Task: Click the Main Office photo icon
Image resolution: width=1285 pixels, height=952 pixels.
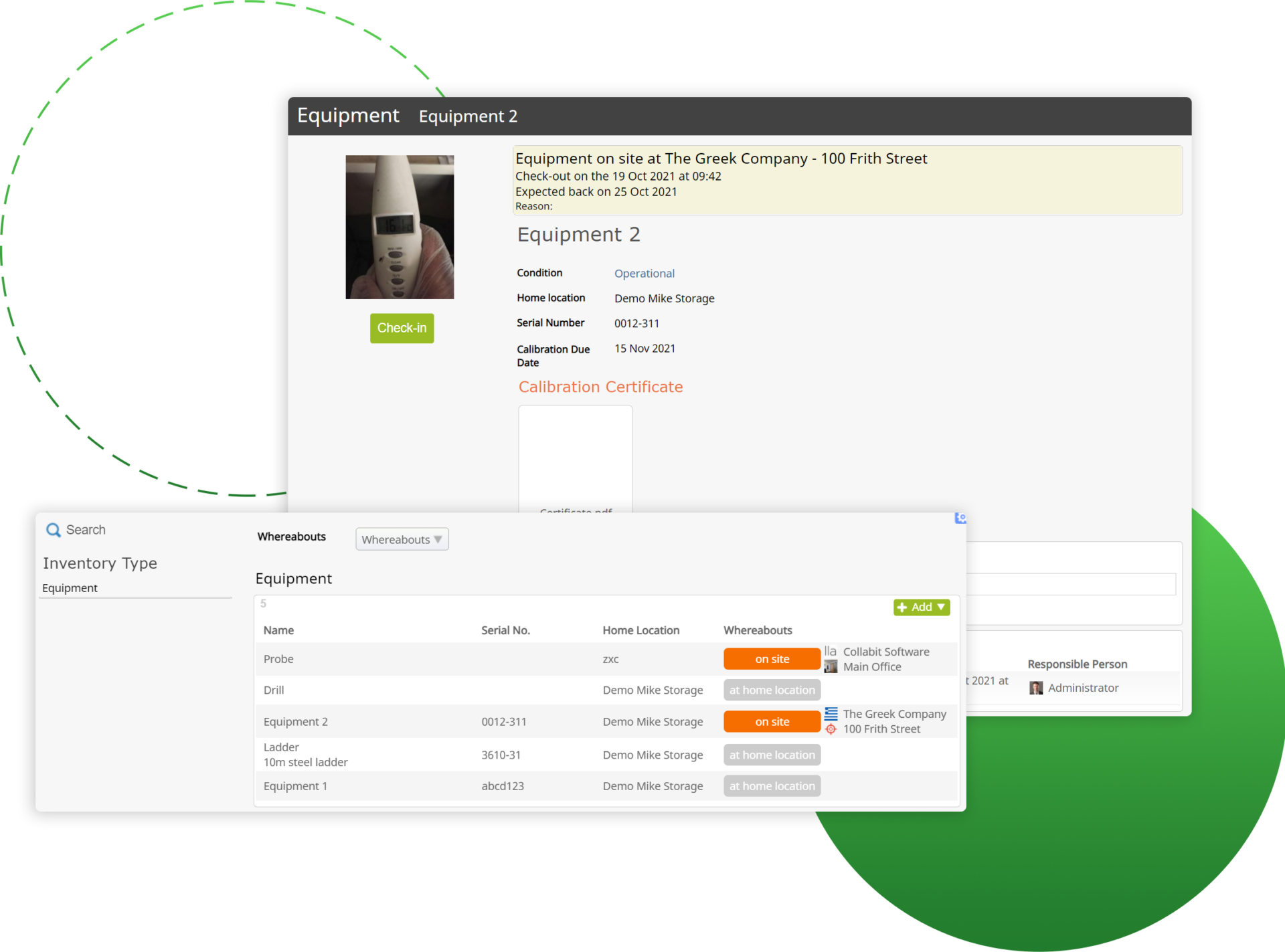Action: [x=831, y=666]
